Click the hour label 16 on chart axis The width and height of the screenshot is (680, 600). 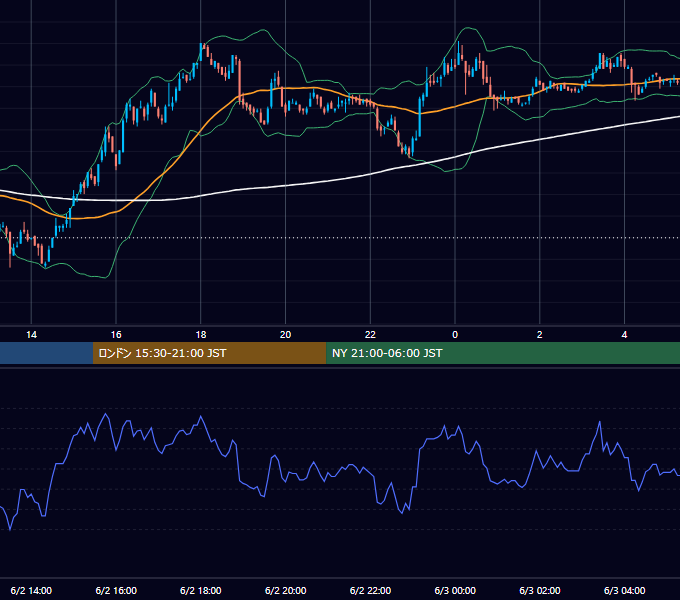(116, 335)
